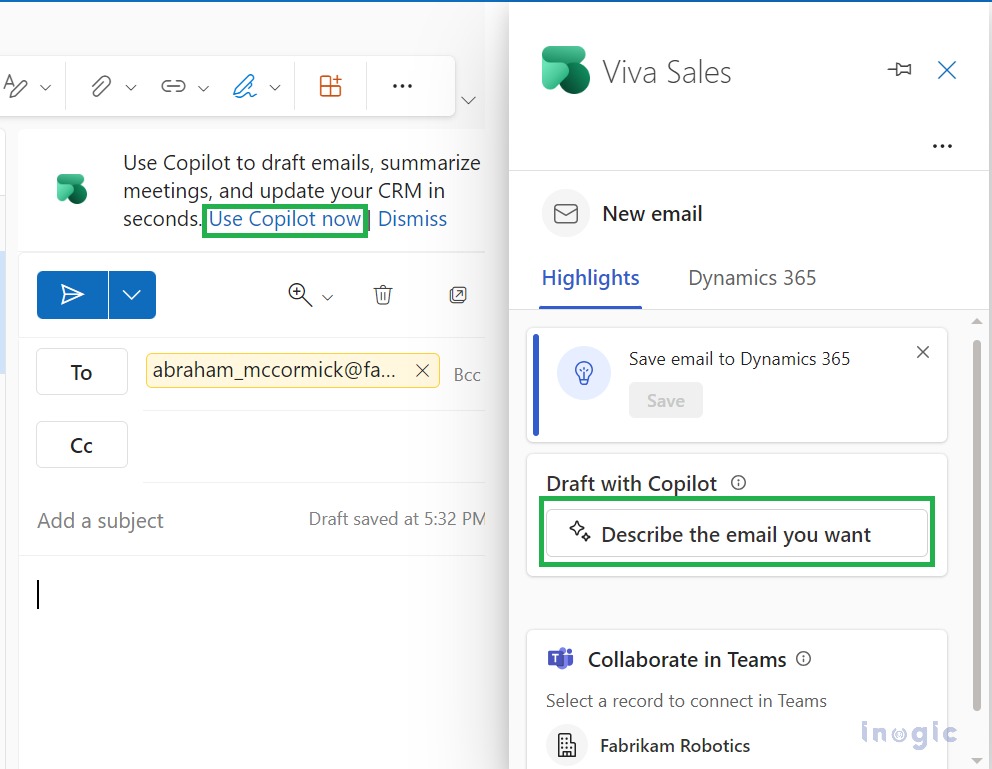Click Save to store email in Dynamics 365
This screenshot has height=769, width=992.
click(665, 399)
